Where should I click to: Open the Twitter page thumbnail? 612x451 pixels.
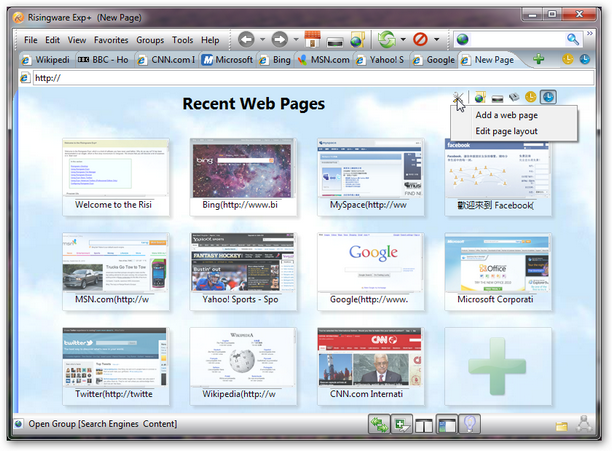[x=116, y=366]
